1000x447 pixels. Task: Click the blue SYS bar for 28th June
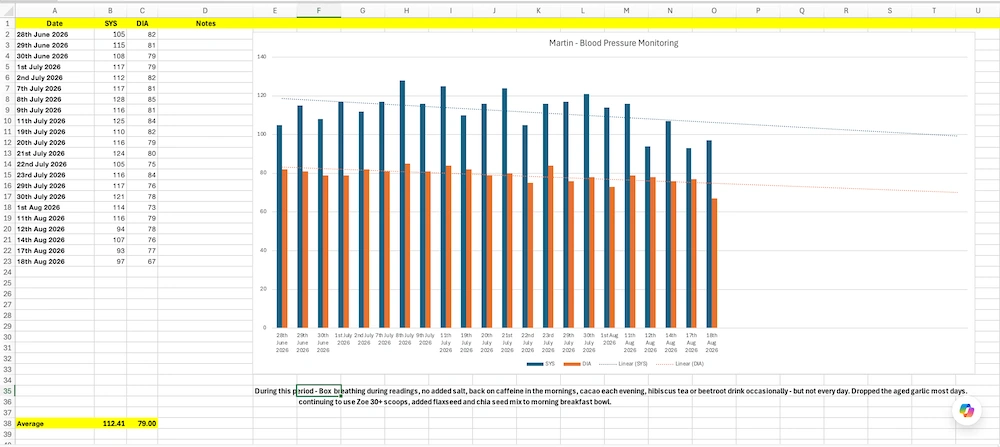click(x=279, y=226)
